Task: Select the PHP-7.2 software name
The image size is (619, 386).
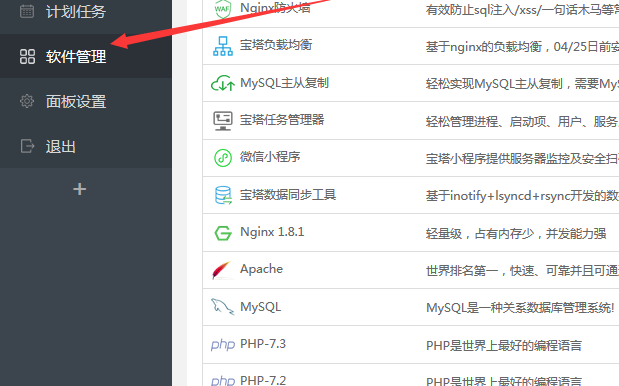Action: coord(263,380)
